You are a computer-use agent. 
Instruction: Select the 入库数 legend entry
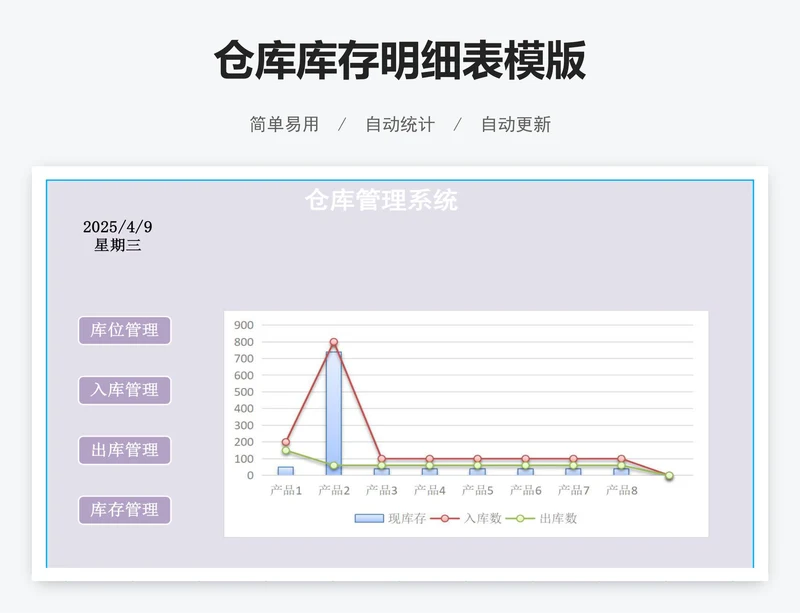(466, 519)
